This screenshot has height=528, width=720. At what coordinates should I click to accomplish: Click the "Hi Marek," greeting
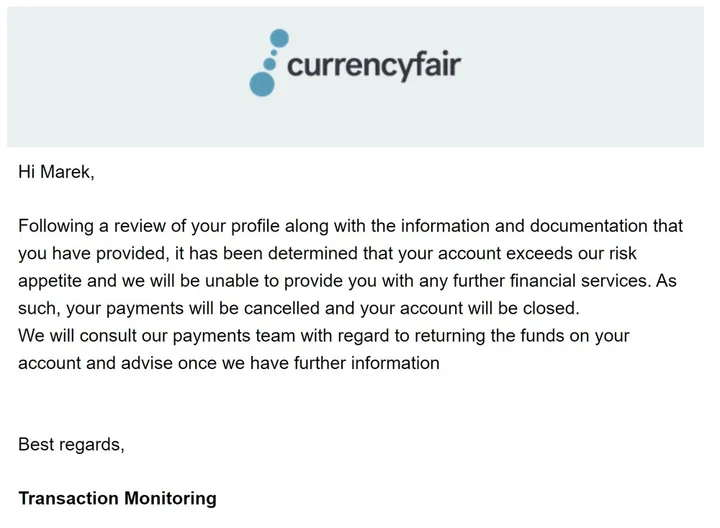click(x=56, y=172)
